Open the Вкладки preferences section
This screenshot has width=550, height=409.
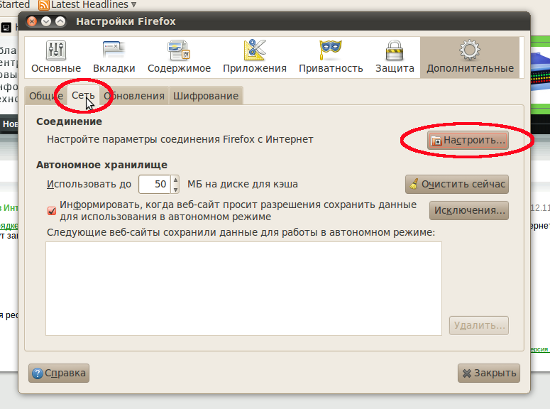point(114,57)
